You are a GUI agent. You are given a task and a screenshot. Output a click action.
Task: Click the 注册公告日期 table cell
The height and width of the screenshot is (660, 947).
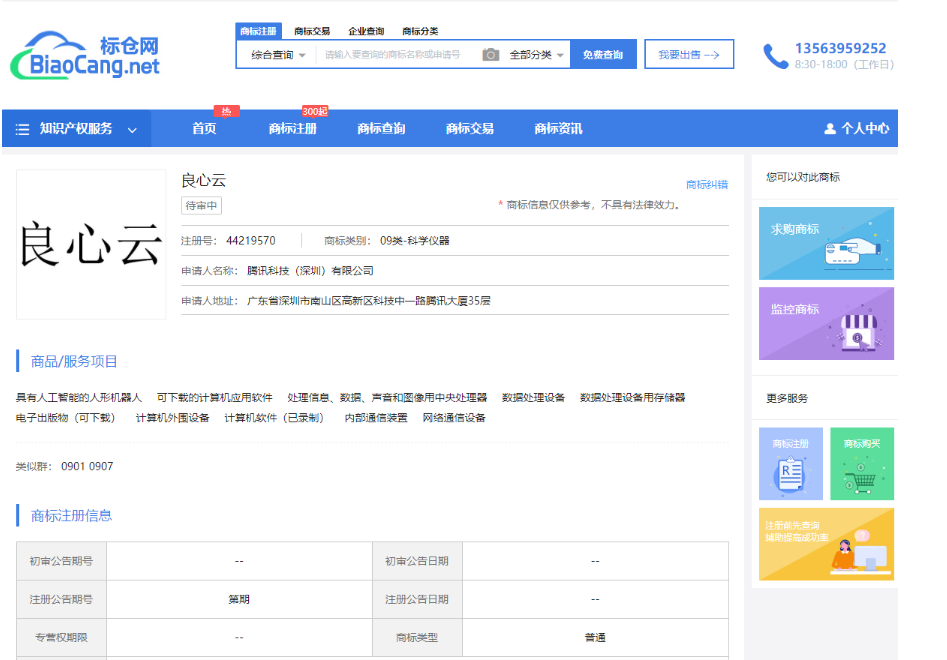click(417, 600)
